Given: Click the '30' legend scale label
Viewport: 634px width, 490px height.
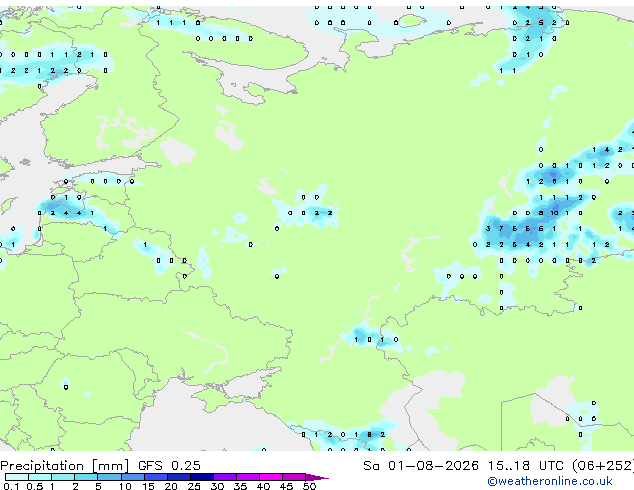Looking at the screenshot, I should pyautogui.click(x=217, y=486).
